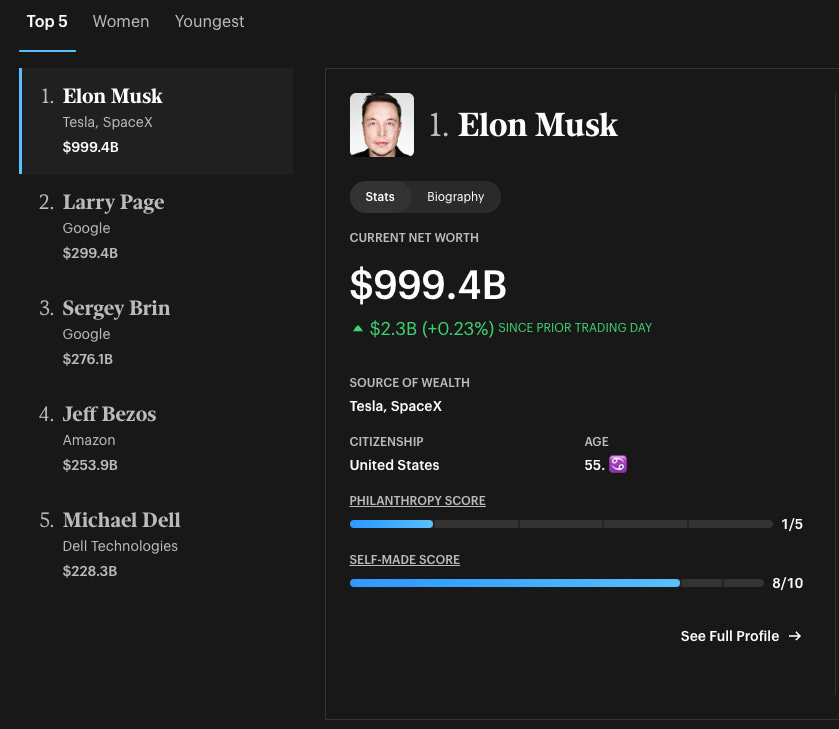Click the arrow icon beside See Full Profile
Screen dimensions: 839x729
tap(795, 636)
